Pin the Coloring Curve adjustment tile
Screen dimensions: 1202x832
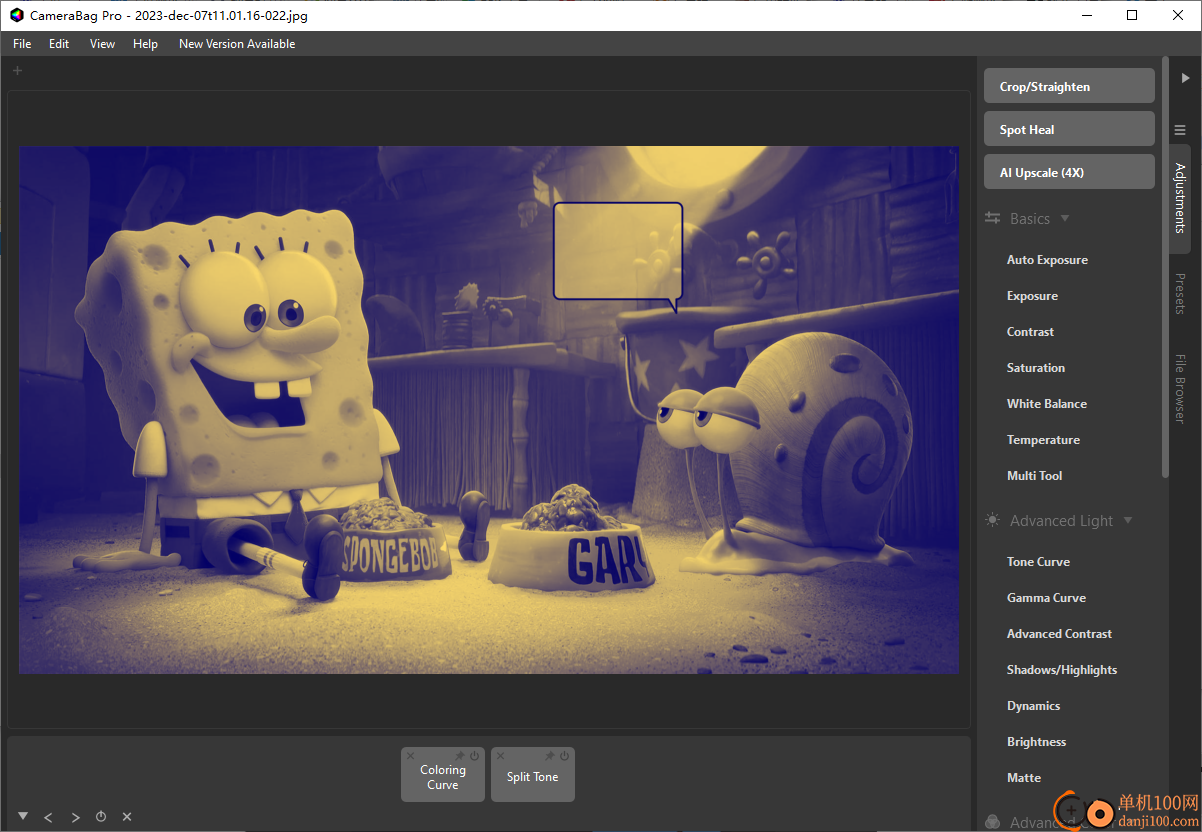coord(460,756)
